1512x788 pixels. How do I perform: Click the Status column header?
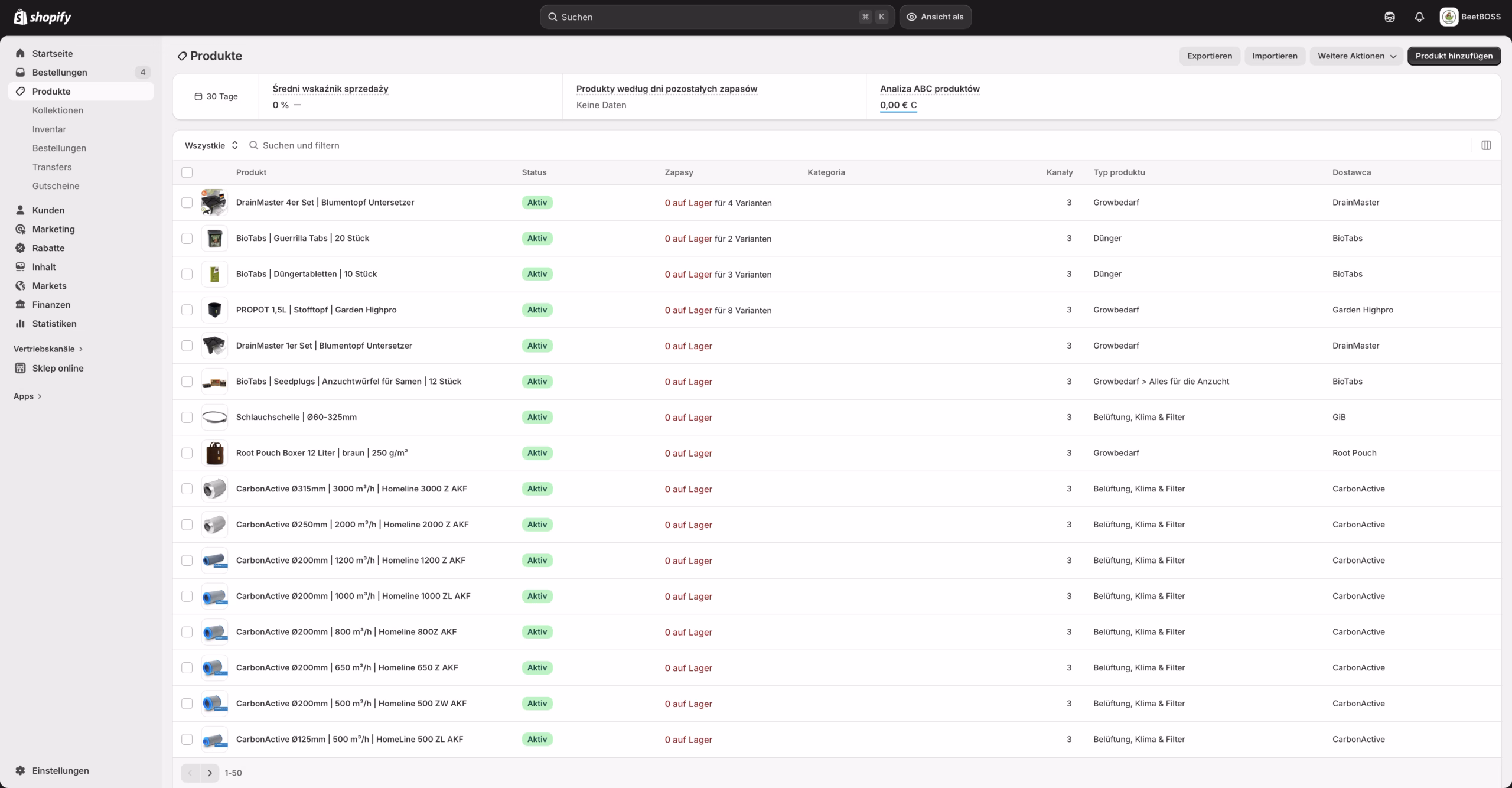point(534,172)
